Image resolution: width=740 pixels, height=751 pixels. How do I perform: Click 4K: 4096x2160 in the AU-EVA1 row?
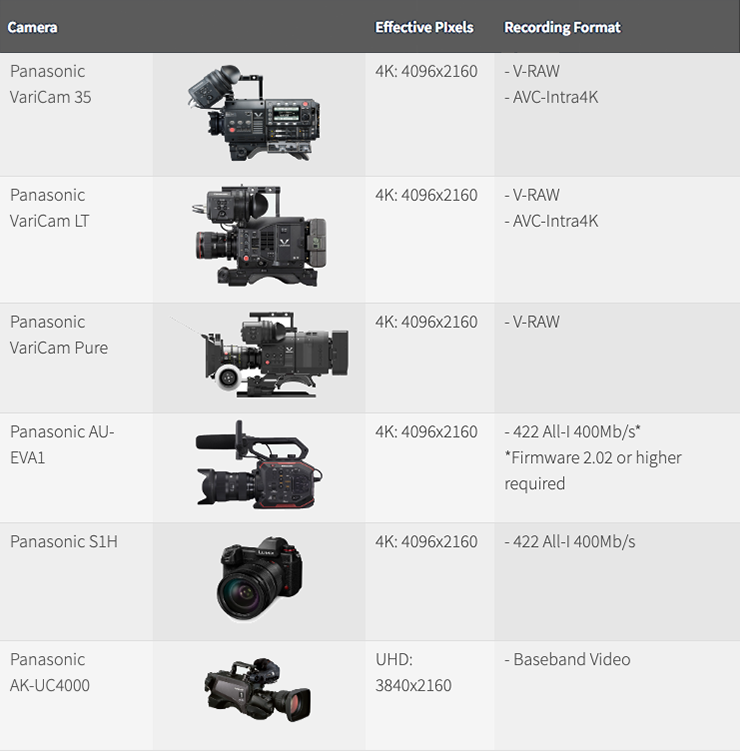click(x=426, y=432)
